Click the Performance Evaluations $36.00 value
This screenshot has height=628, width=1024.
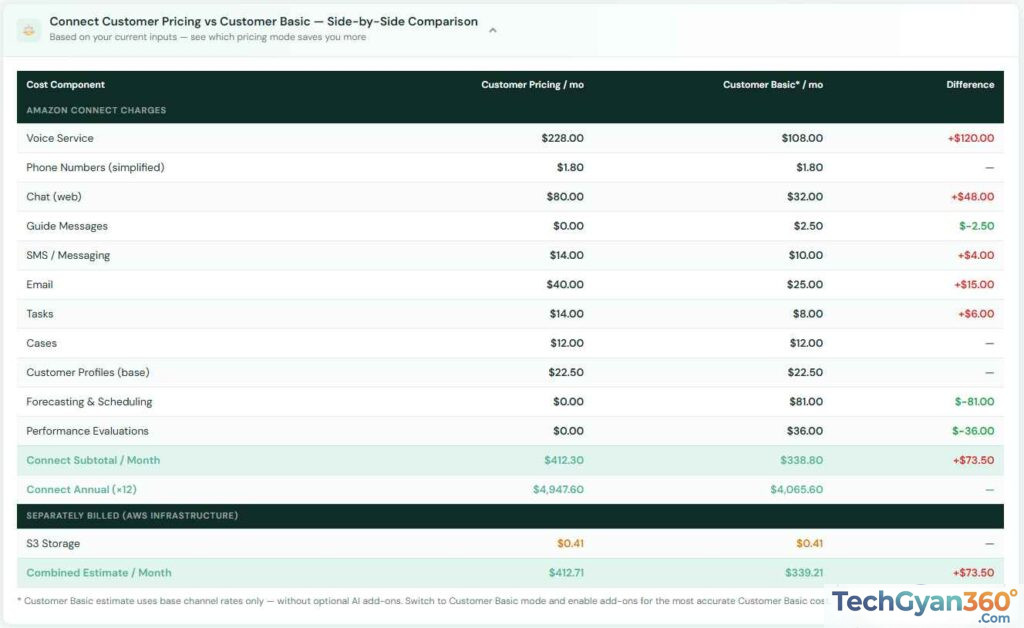(805, 432)
